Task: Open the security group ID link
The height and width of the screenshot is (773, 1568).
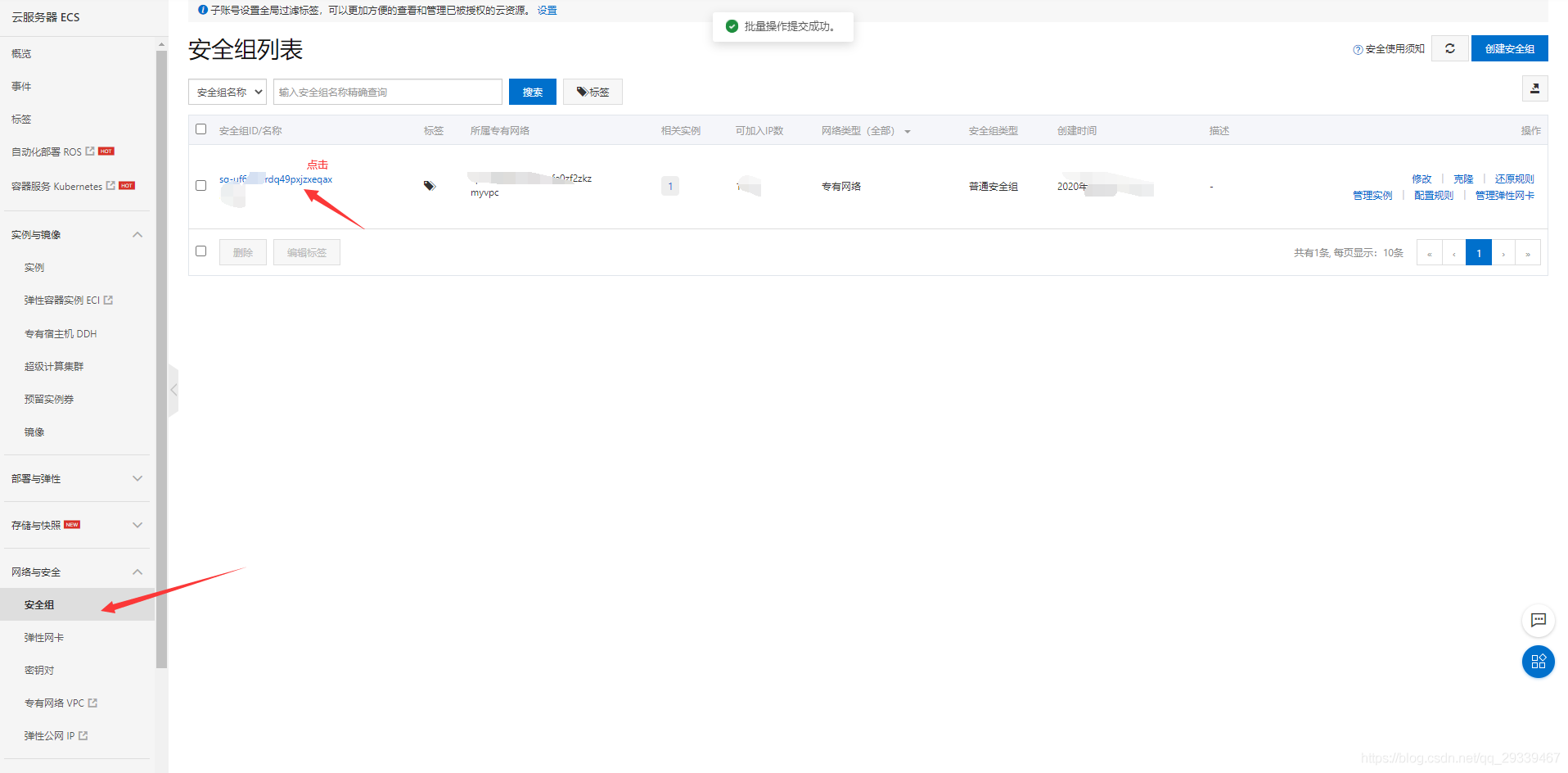Action: [x=276, y=179]
